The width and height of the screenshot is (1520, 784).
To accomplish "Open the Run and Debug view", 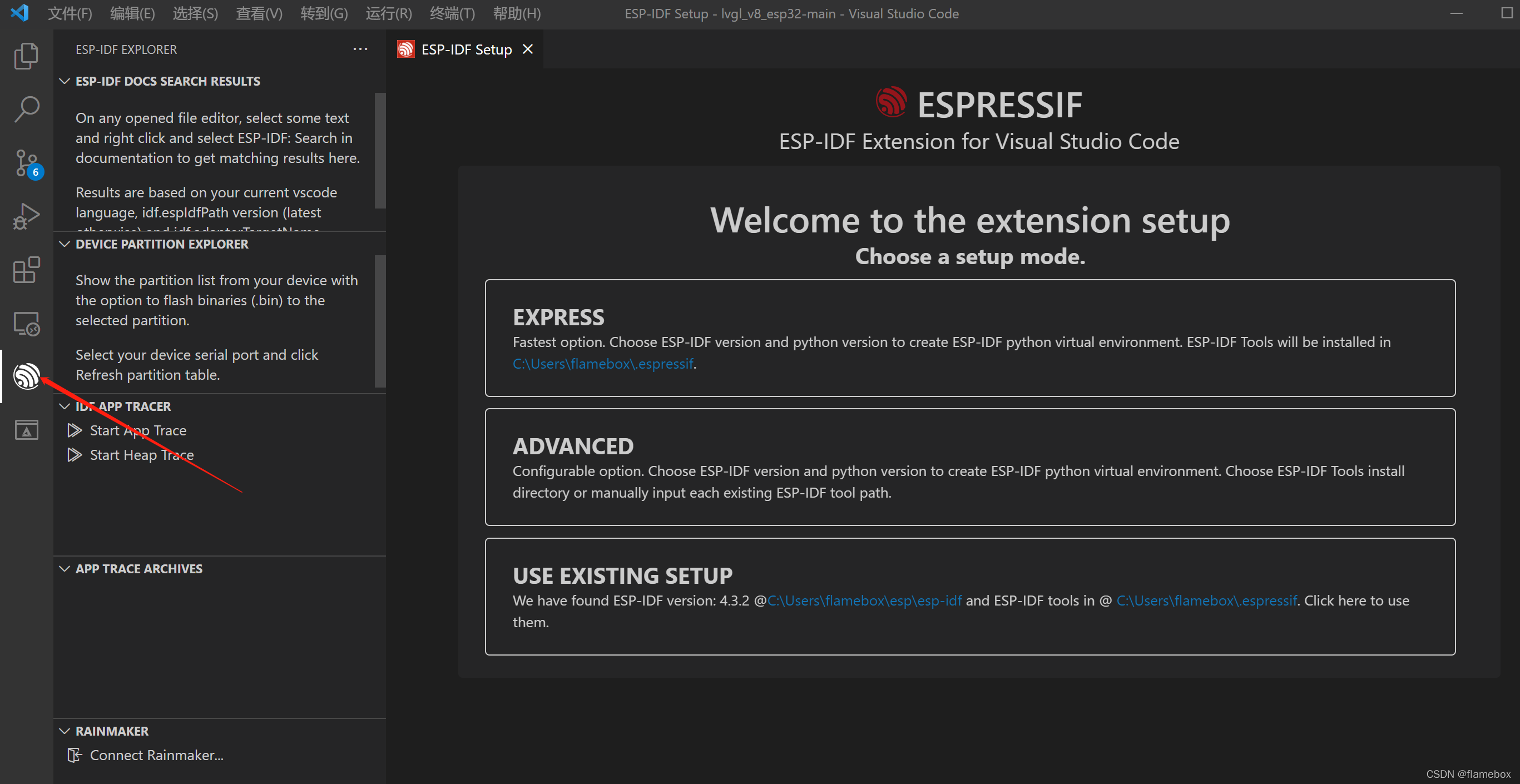I will 27,216.
